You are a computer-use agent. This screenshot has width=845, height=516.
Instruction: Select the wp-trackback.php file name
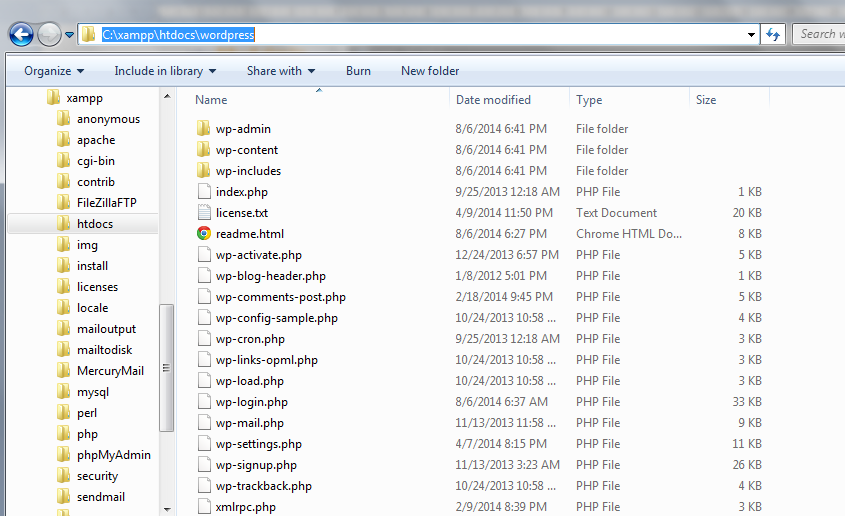point(264,486)
